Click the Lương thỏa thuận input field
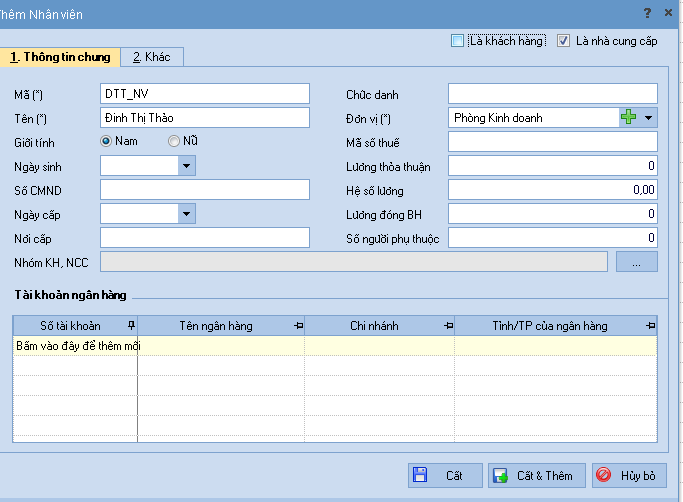This screenshot has height=502, width=683. 553,166
